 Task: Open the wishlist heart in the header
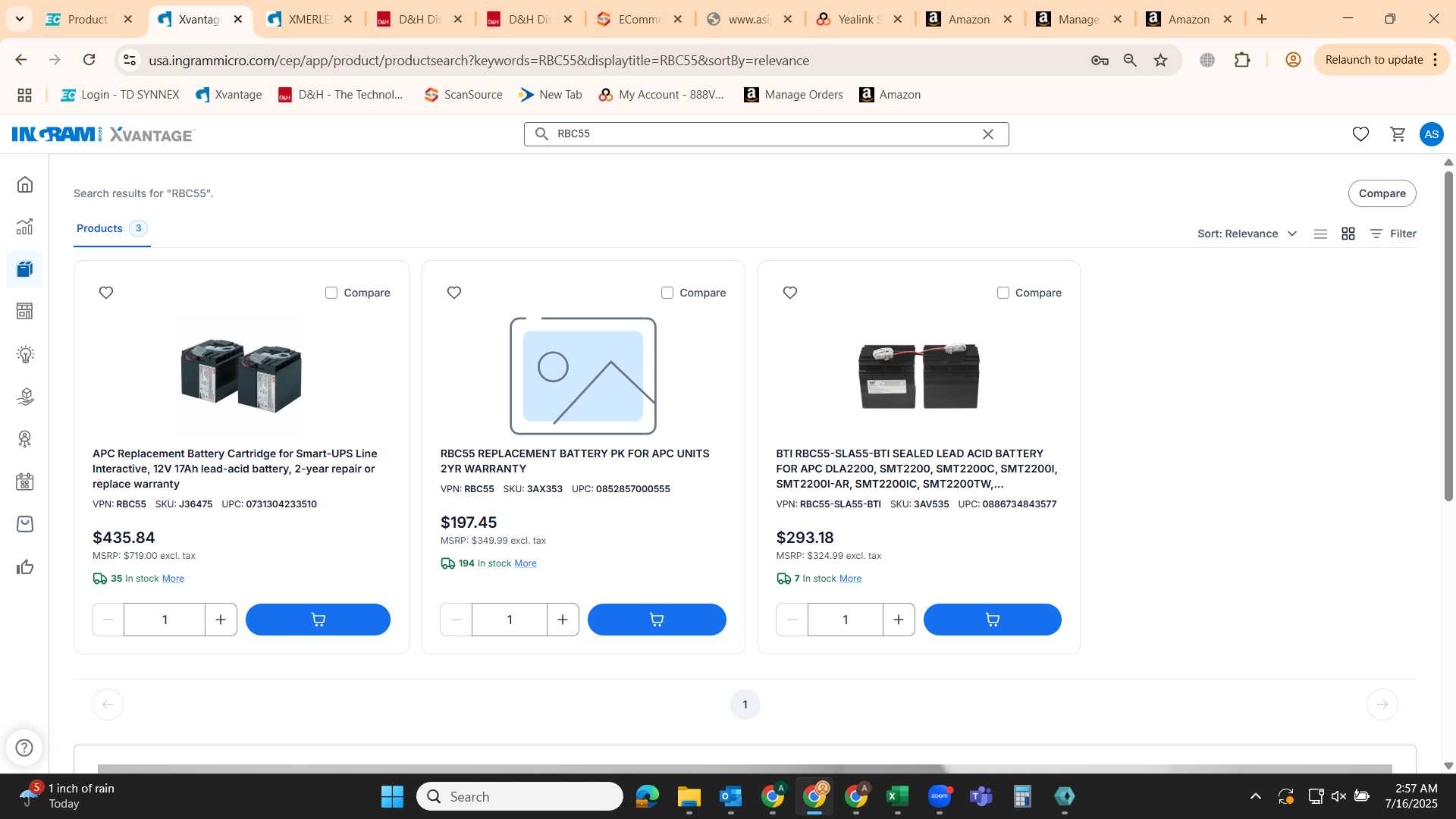[x=1360, y=134]
